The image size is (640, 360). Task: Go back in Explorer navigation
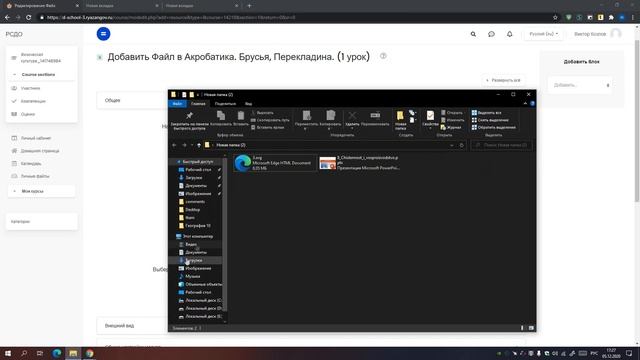click(174, 145)
